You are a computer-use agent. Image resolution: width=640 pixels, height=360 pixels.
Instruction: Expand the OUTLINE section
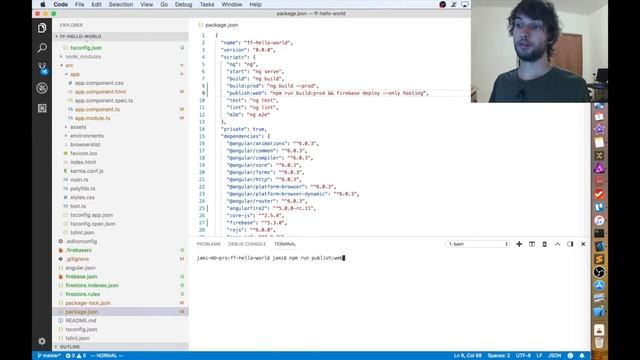(x=70, y=347)
